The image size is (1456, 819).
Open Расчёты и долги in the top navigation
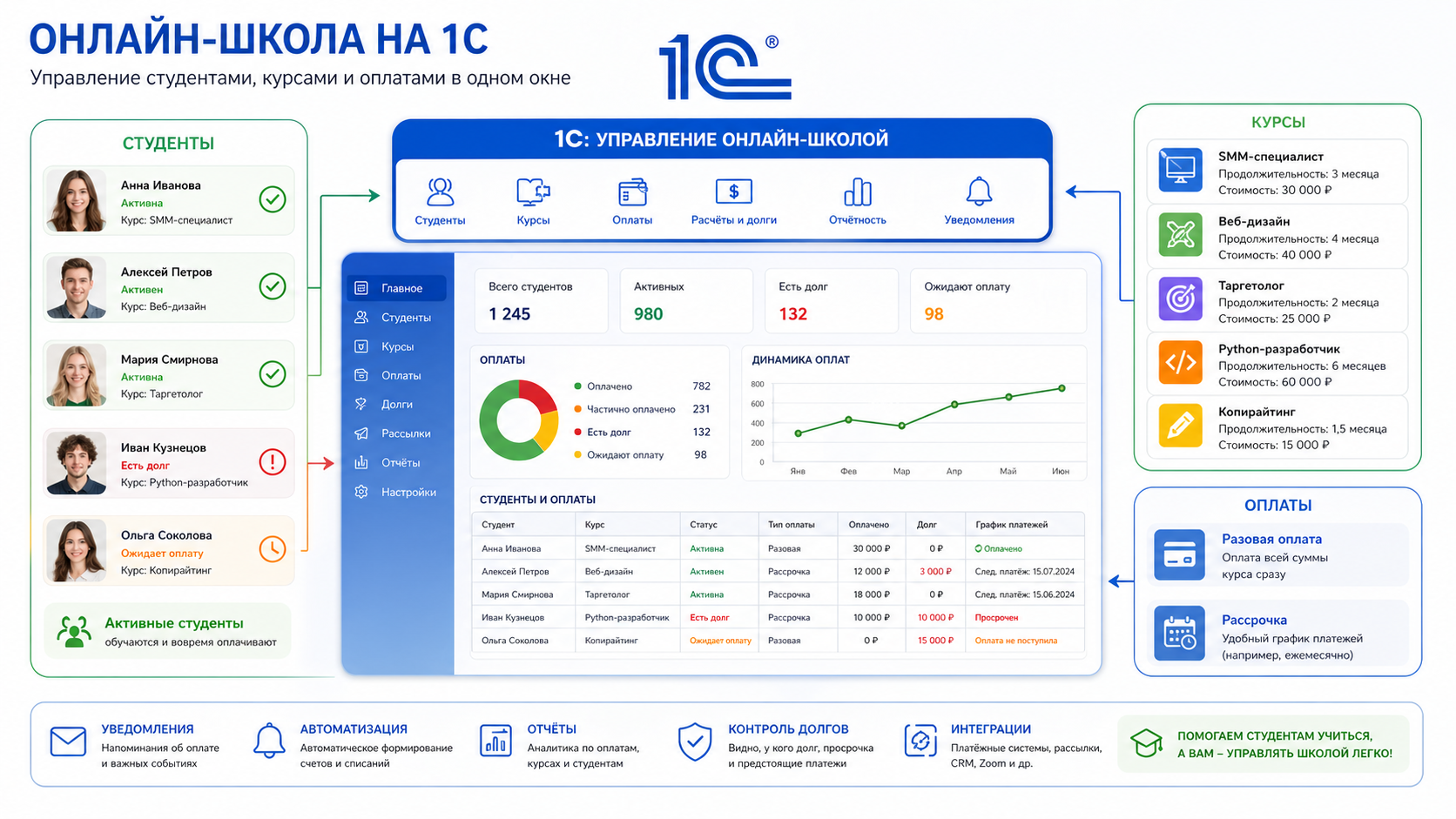(x=733, y=202)
